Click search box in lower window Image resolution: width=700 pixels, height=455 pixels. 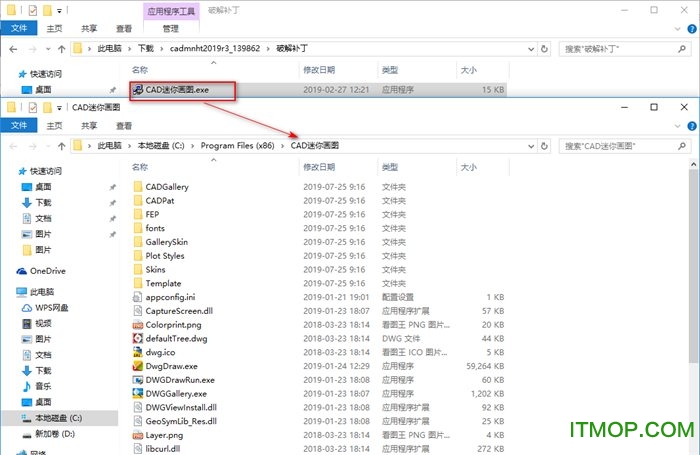[x=624, y=146]
